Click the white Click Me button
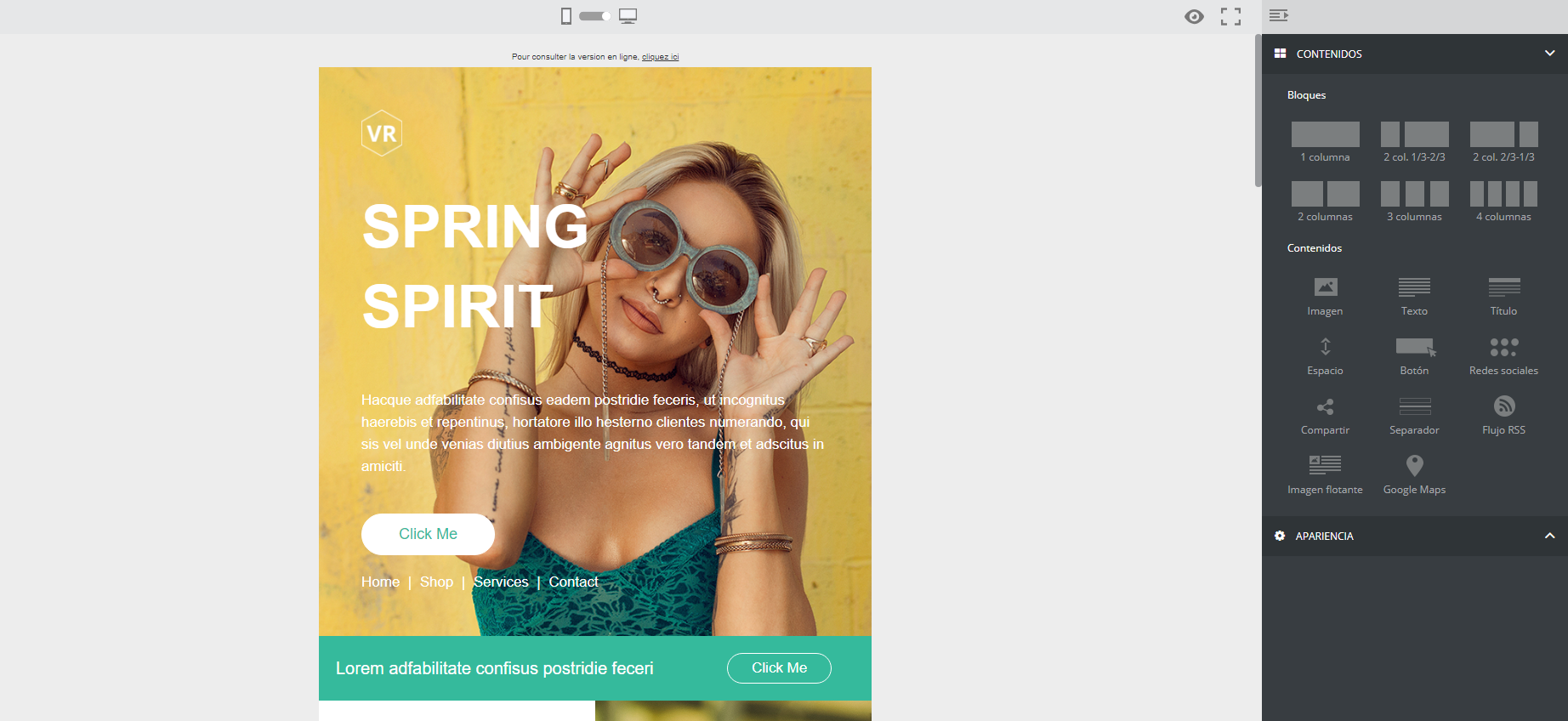This screenshot has height=721, width=1568. click(x=428, y=534)
